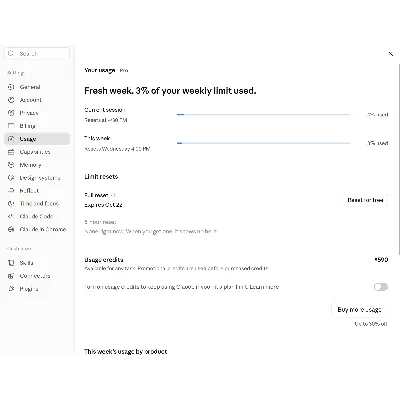Click the Claude Code icon
The height and width of the screenshot is (400, 400).
click(x=11, y=216)
